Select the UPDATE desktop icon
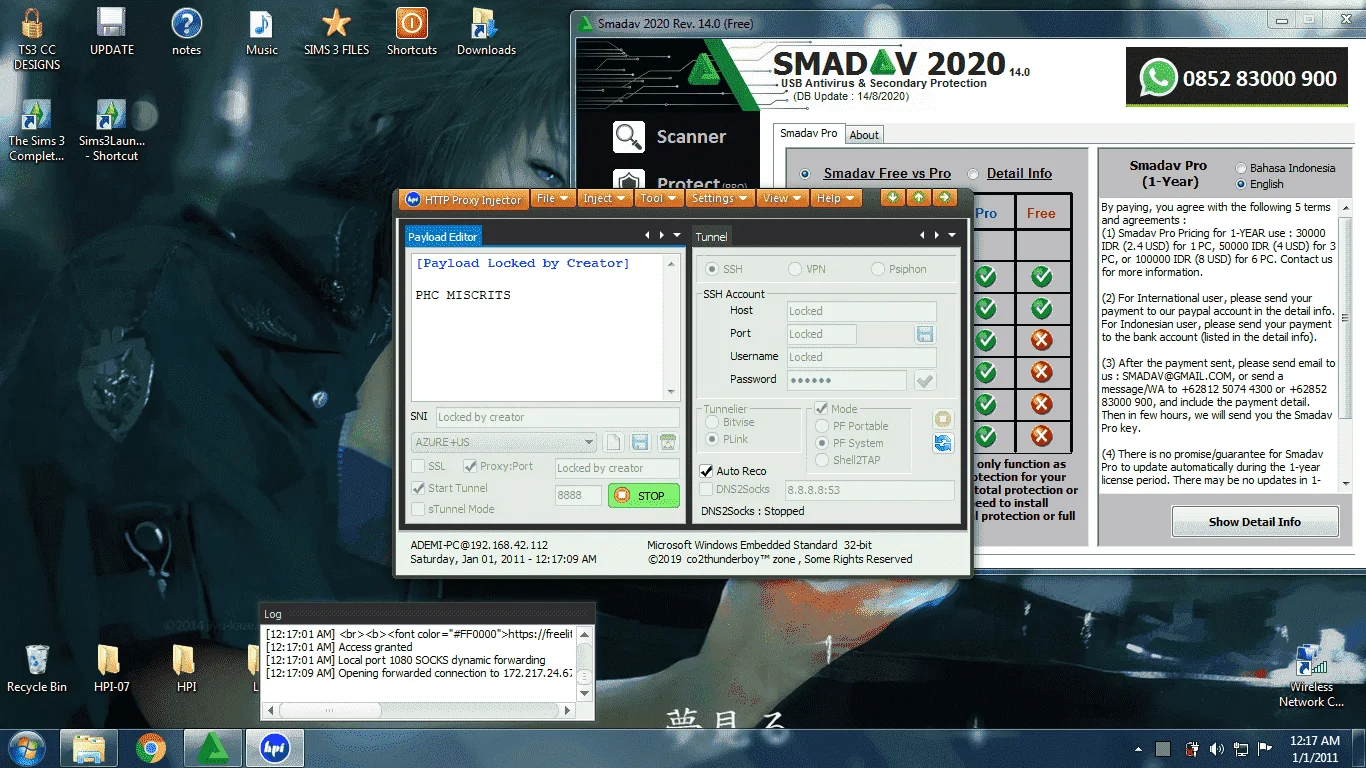This screenshot has width=1366, height=768. coord(112,33)
